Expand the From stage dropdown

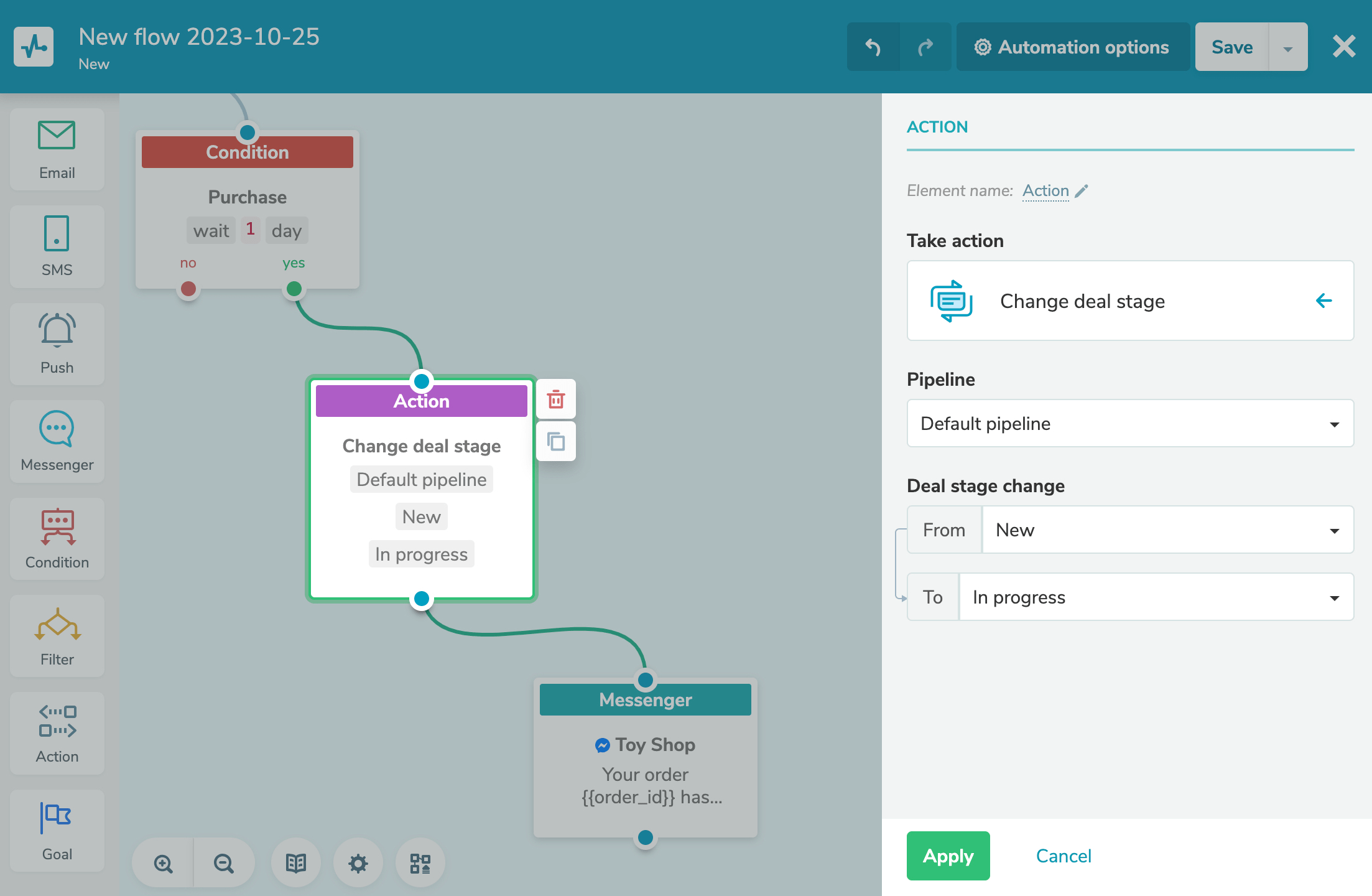[x=1167, y=530]
